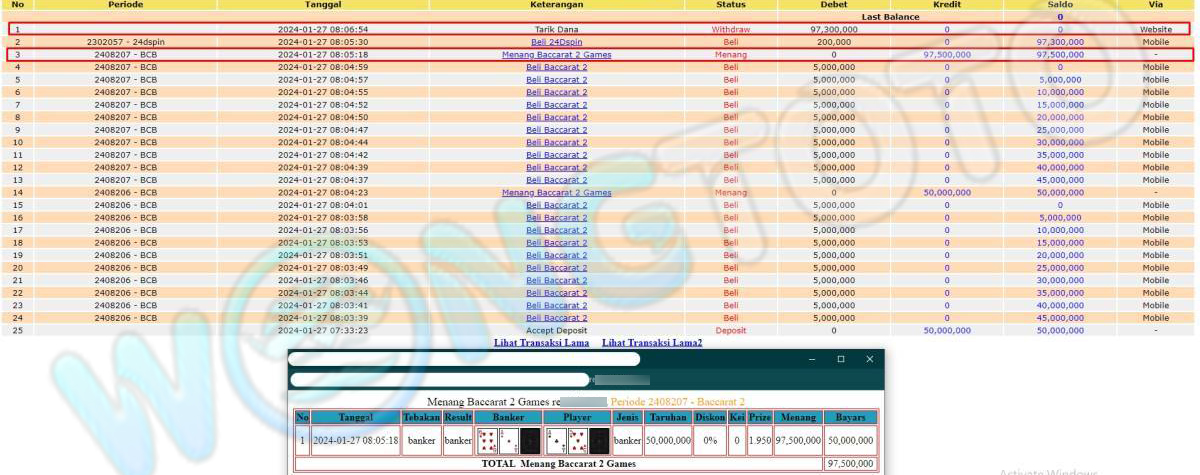Open the Lihat Transaksi Lama2 link

coord(652,343)
